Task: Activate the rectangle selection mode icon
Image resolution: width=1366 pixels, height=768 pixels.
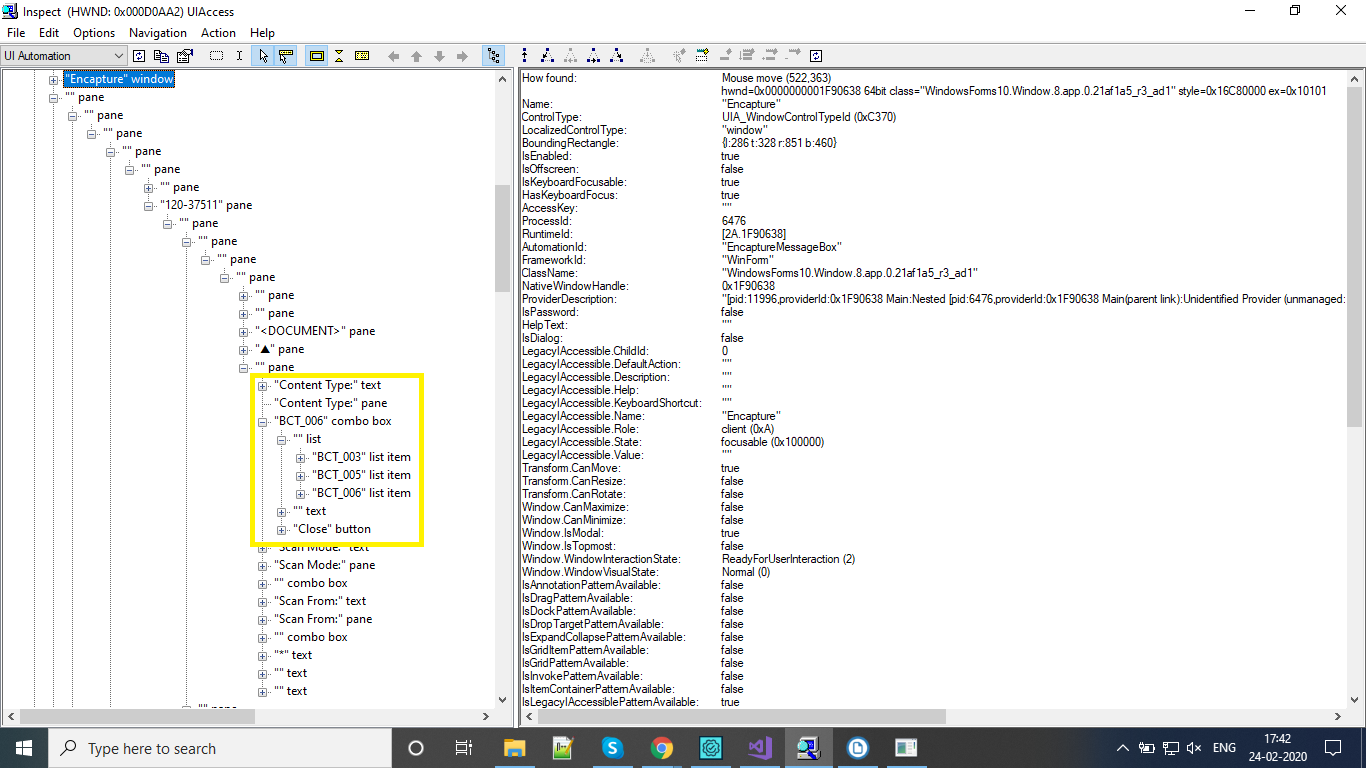Action: click(217, 55)
